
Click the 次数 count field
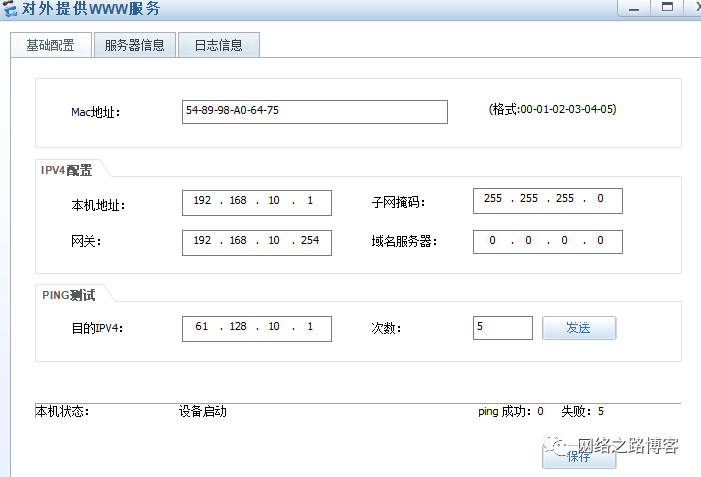pyautogui.click(x=503, y=328)
